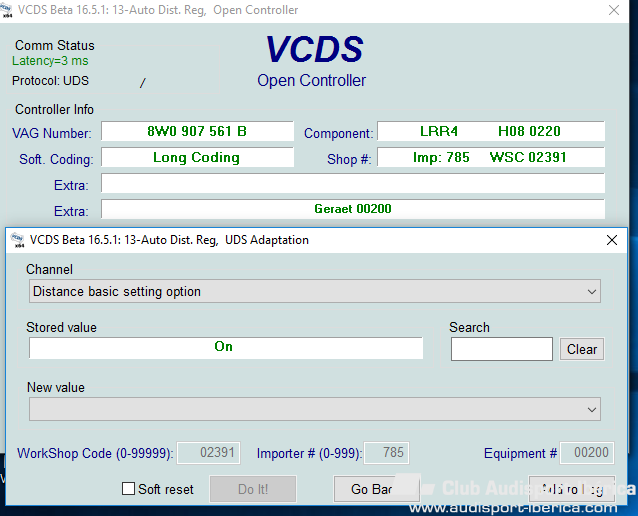
Task: Click the Comm Status label
Action: tap(55, 45)
